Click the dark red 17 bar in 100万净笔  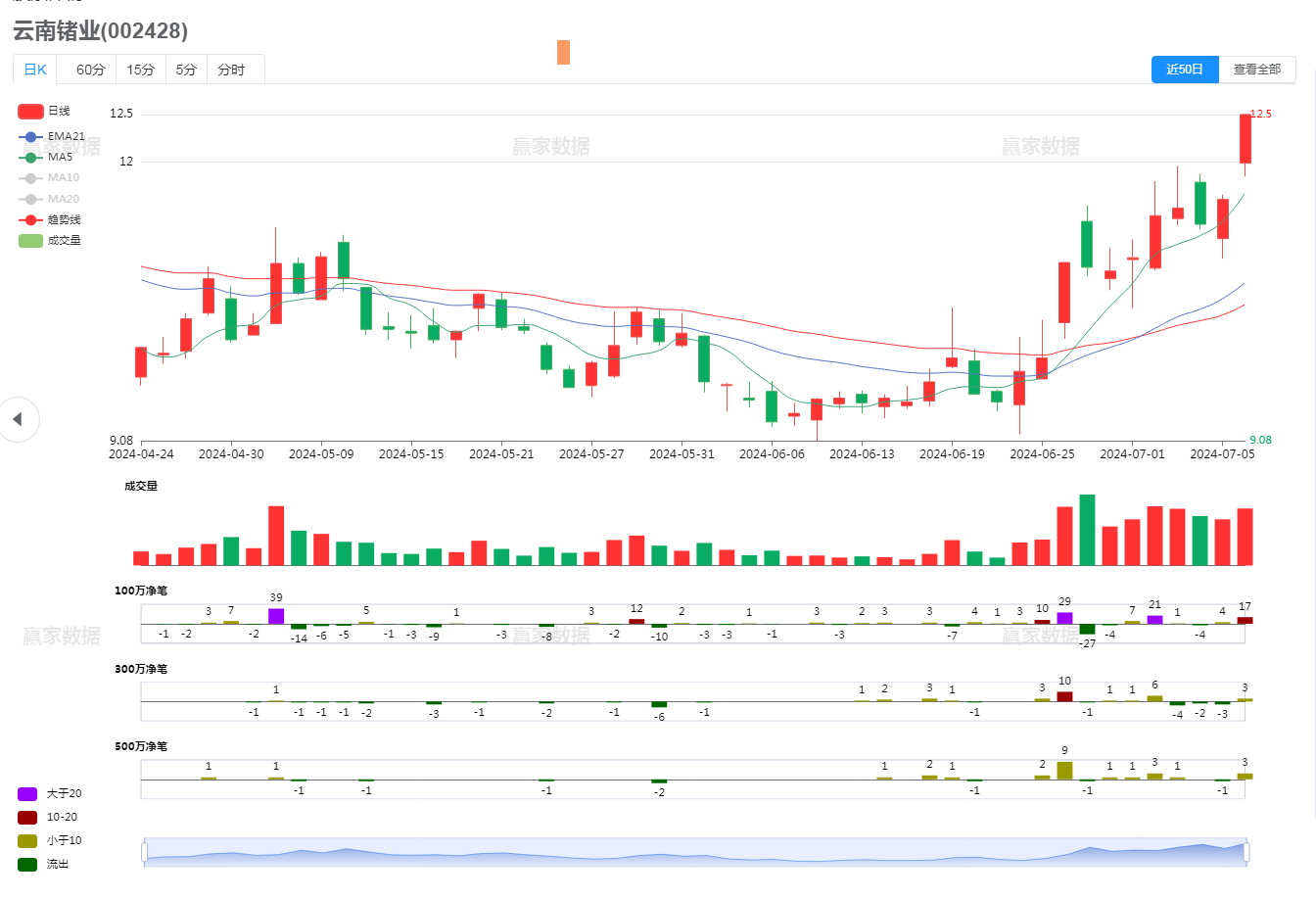[1245, 620]
